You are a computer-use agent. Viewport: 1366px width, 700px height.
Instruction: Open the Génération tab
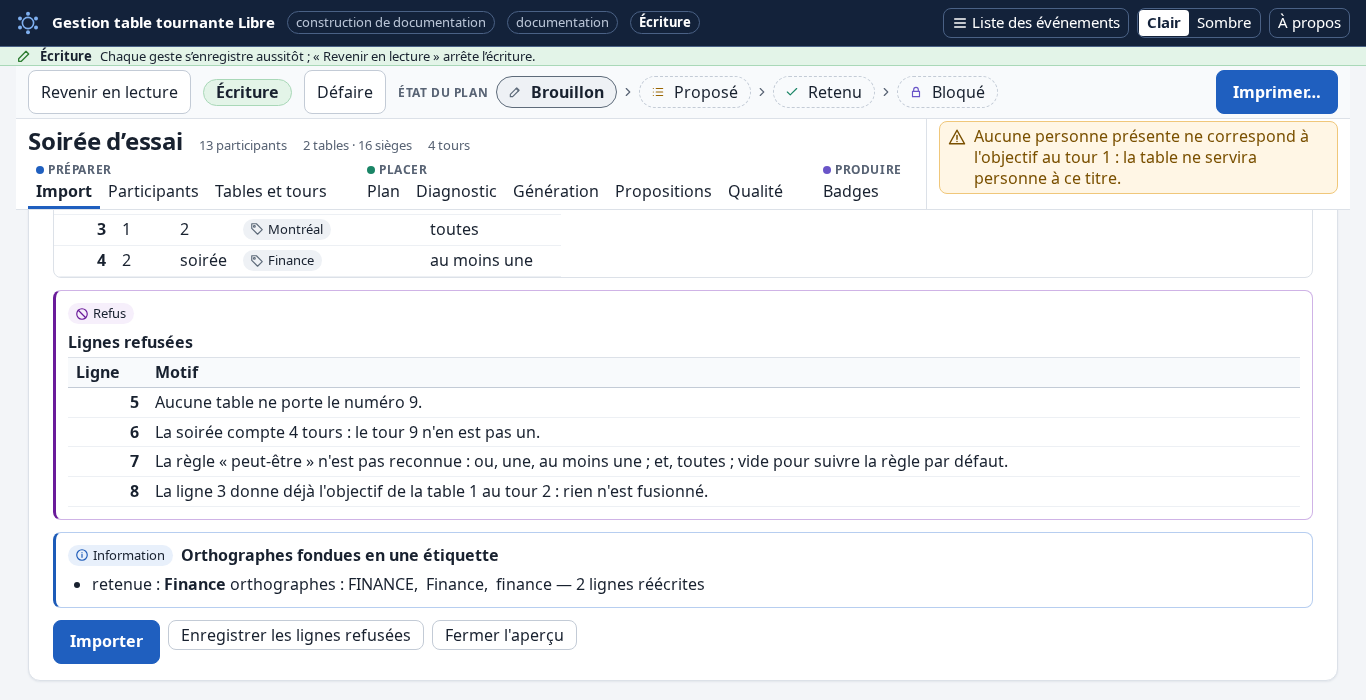(x=556, y=191)
